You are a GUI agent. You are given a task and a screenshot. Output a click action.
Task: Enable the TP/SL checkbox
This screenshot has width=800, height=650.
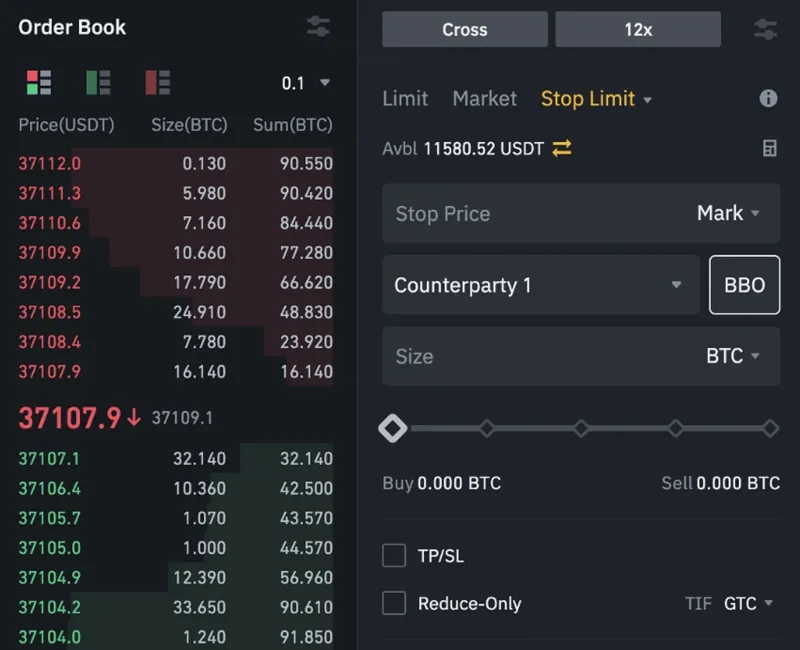point(394,556)
